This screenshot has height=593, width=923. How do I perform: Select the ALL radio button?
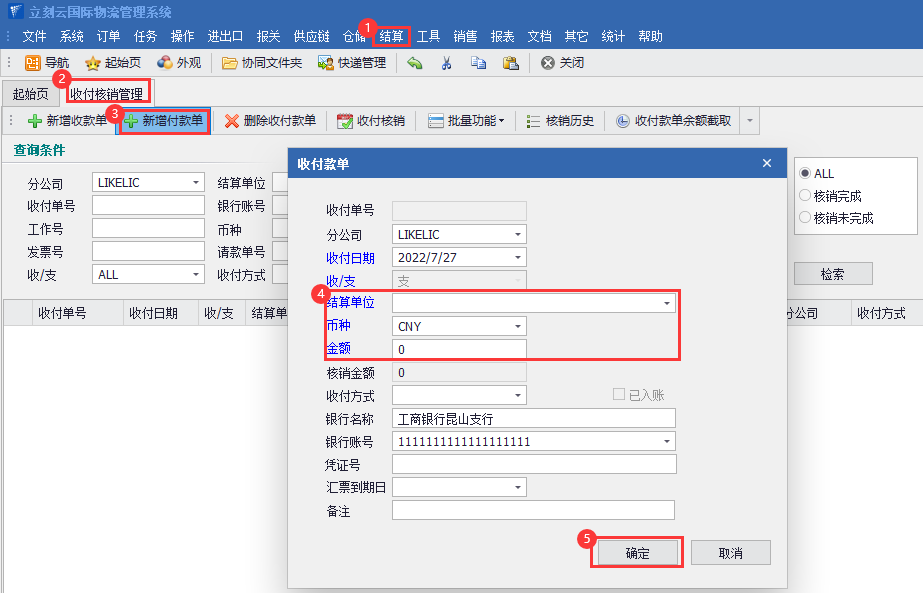805,174
